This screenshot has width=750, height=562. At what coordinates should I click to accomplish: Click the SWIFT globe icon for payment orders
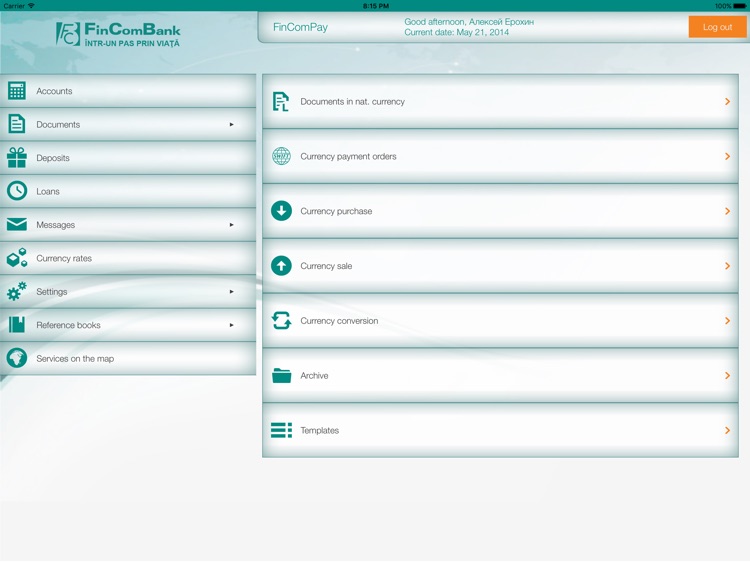pos(281,156)
